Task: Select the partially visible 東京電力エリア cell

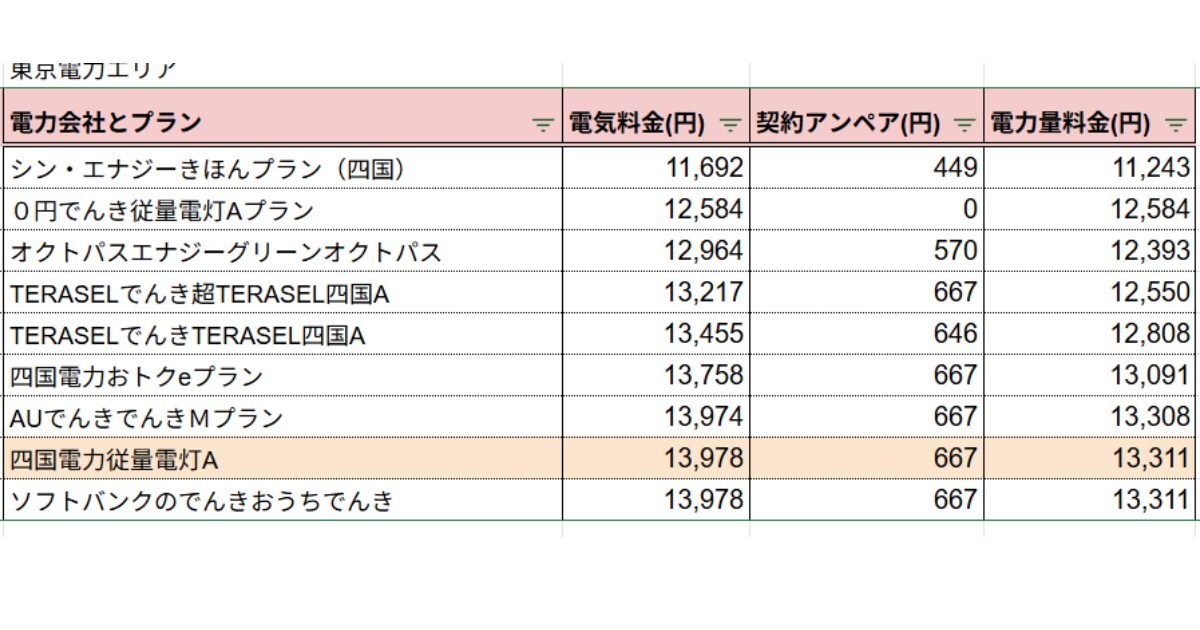Action: (x=282, y=74)
